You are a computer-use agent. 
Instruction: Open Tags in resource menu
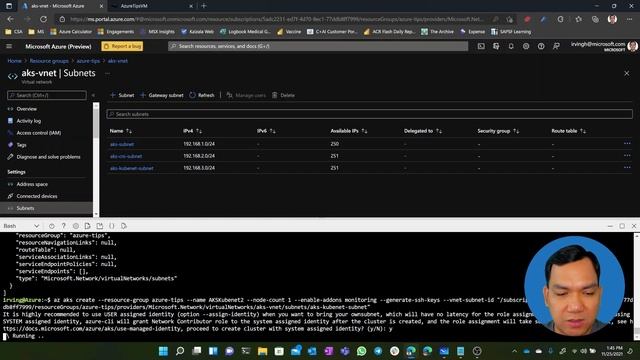click(x=21, y=145)
